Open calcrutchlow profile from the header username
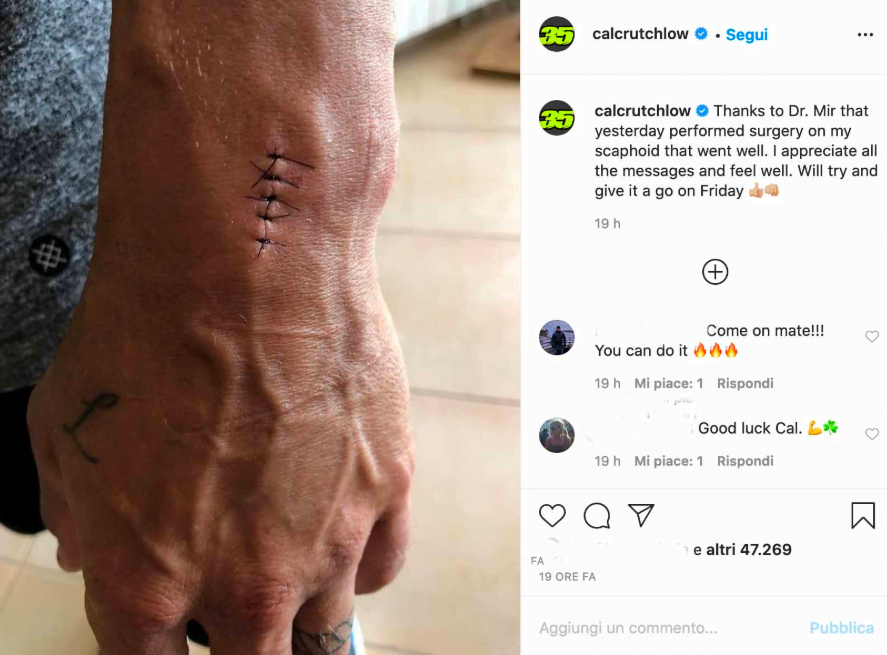 tap(640, 34)
